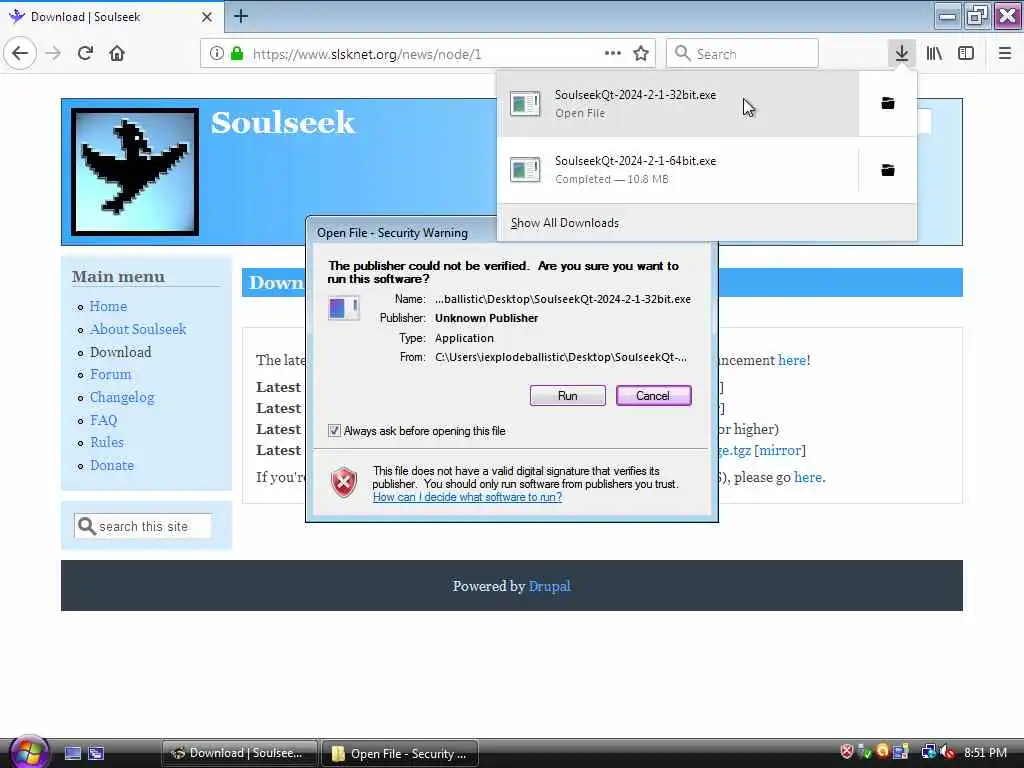Click Switch between windows quick launch icon
The image size is (1024, 768).
coord(96,754)
